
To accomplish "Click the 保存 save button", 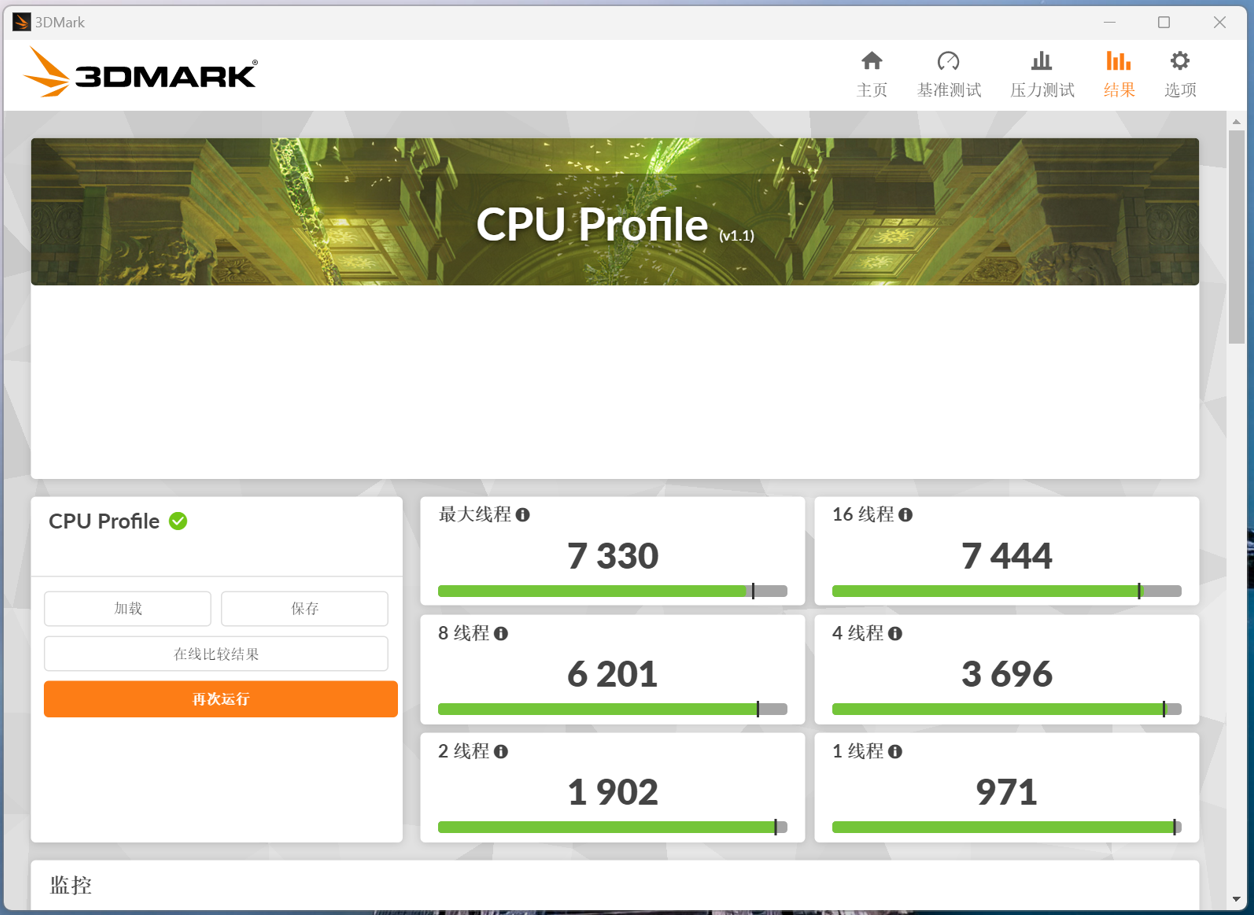I will (304, 608).
